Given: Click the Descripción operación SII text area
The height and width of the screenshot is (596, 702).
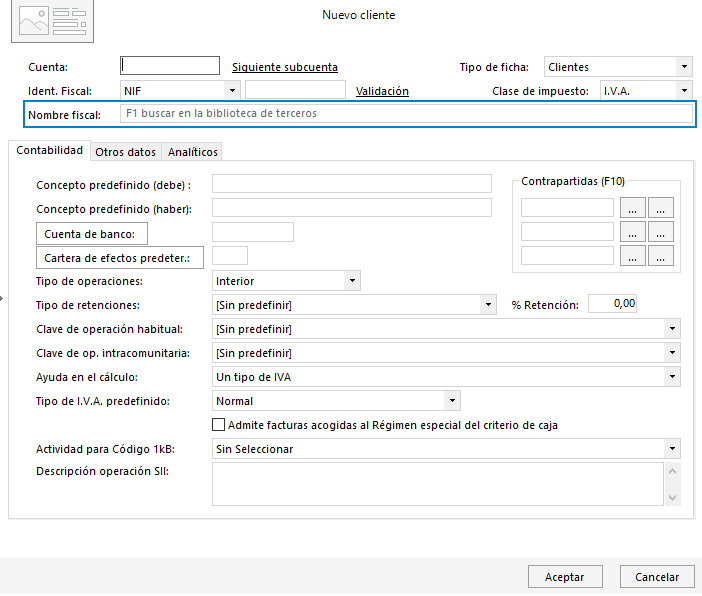Looking at the screenshot, I should point(438,484).
